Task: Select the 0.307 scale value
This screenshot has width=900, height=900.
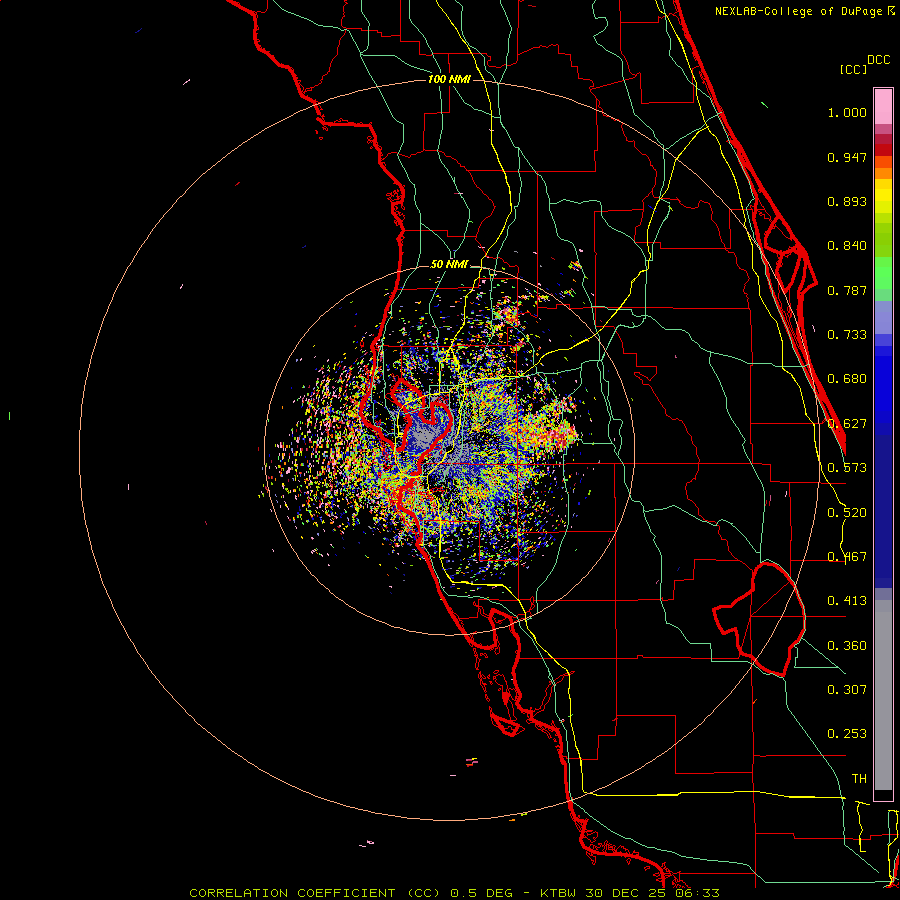Action: (847, 690)
